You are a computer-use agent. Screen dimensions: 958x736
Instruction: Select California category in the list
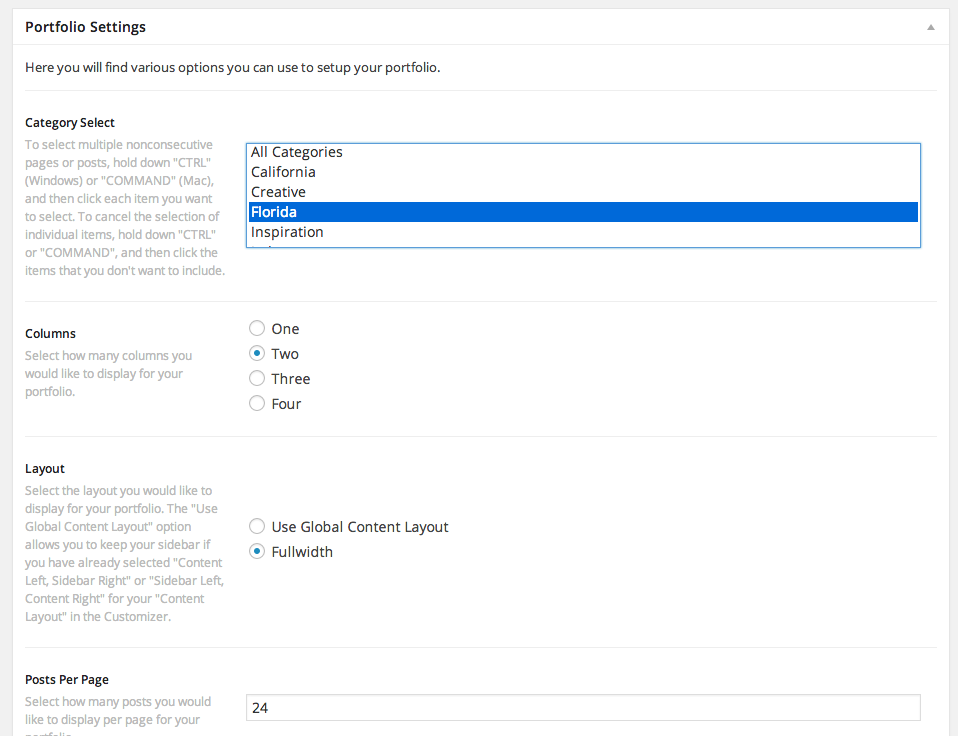(583, 172)
